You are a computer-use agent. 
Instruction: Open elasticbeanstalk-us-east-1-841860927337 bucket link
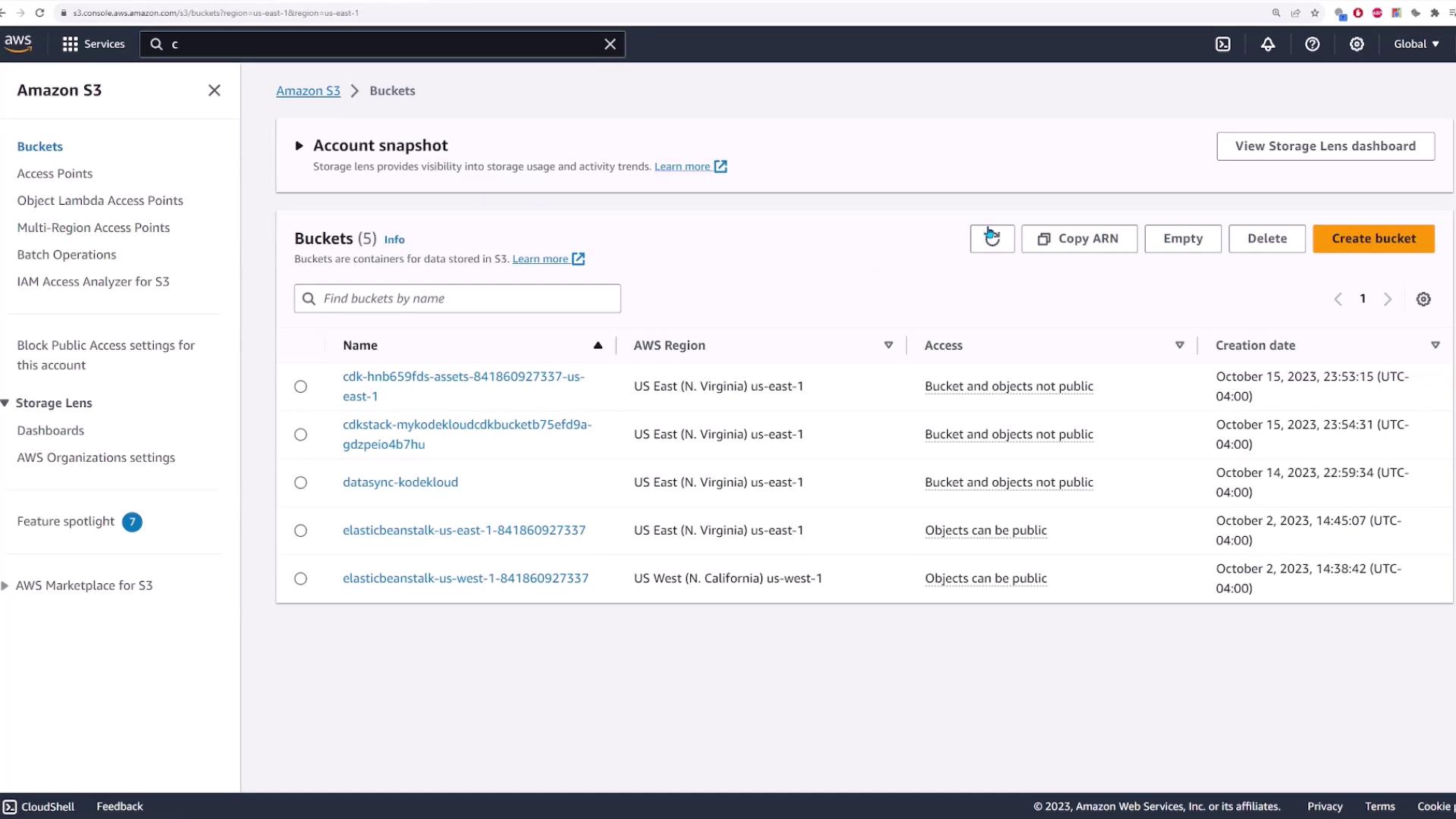click(x=464, y=531)
